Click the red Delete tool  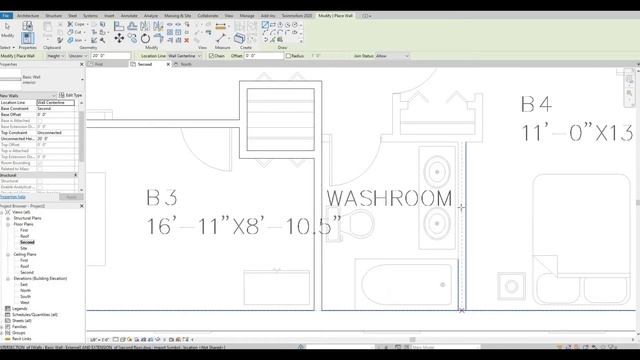point(187,40)
